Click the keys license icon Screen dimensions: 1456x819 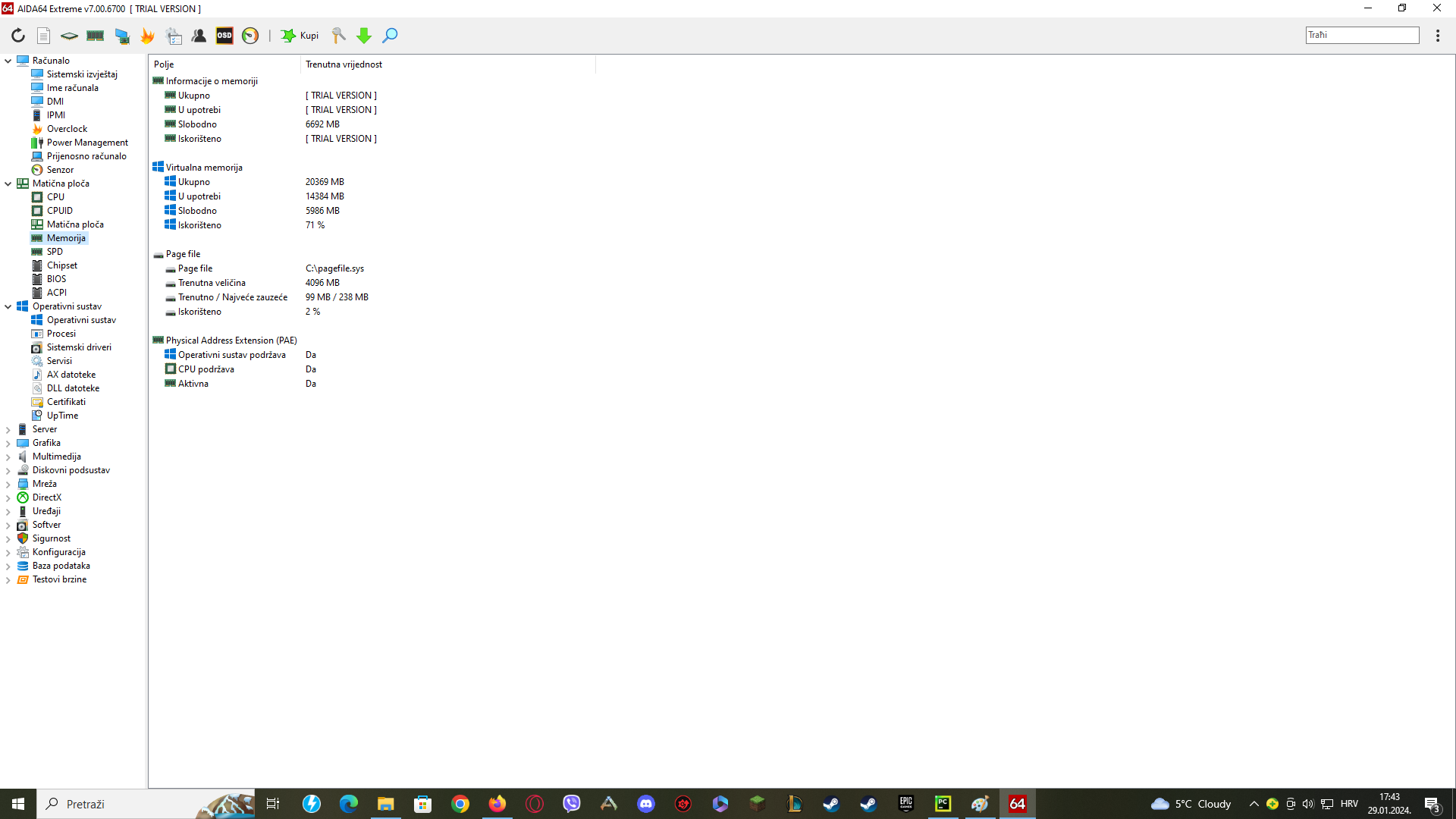point(338,36)
